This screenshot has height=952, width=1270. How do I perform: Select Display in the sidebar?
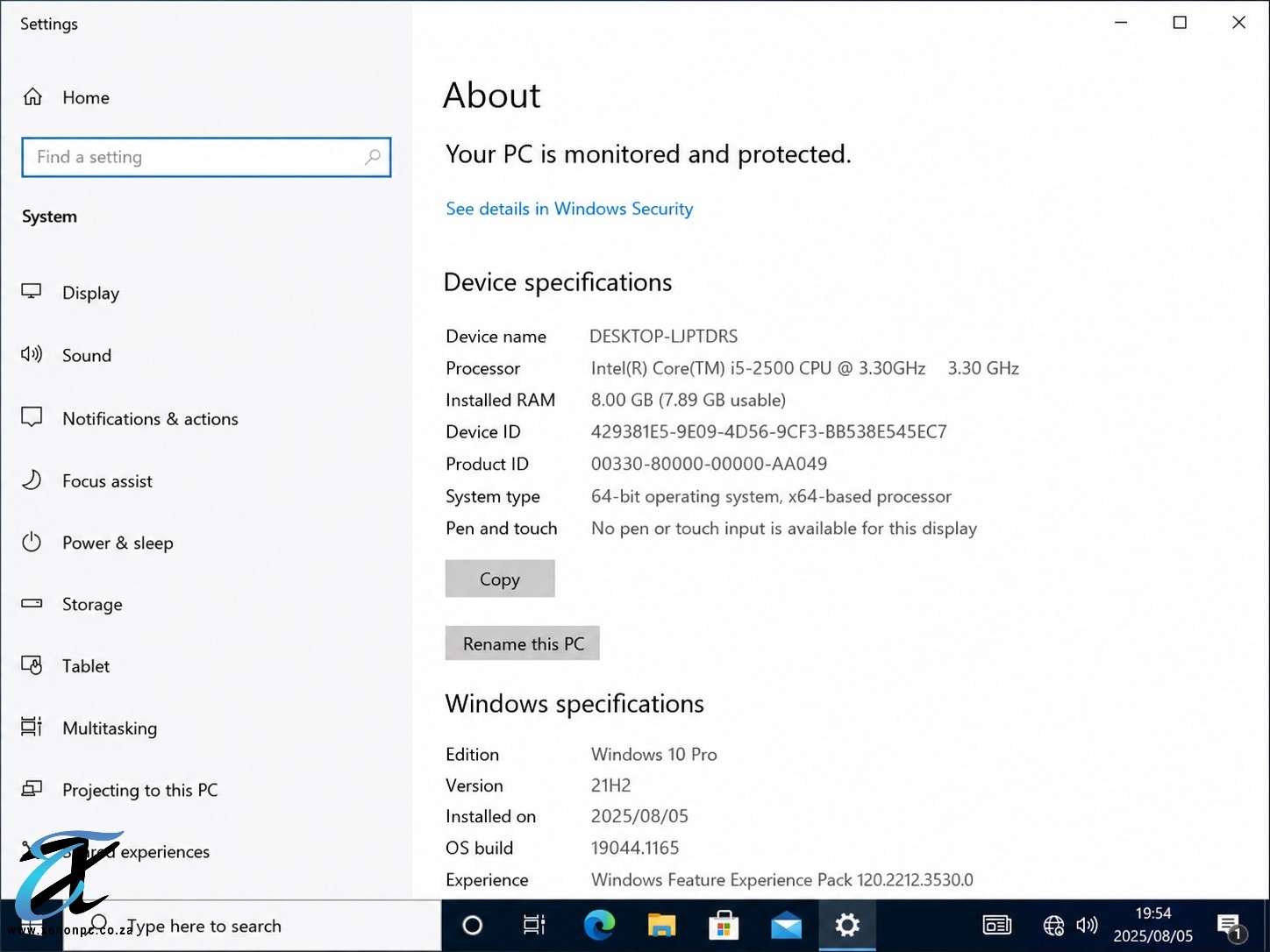pyautogui.click(x=70, y=293)
